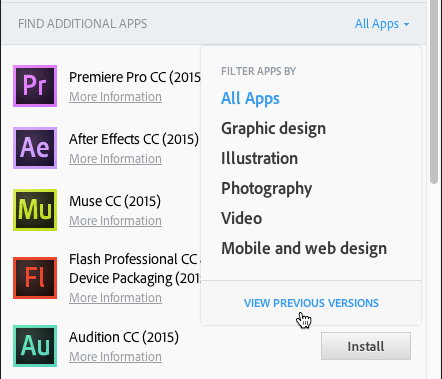Click the vertical scrollbar thumb

pyautogui.click(x=434, y=92)
